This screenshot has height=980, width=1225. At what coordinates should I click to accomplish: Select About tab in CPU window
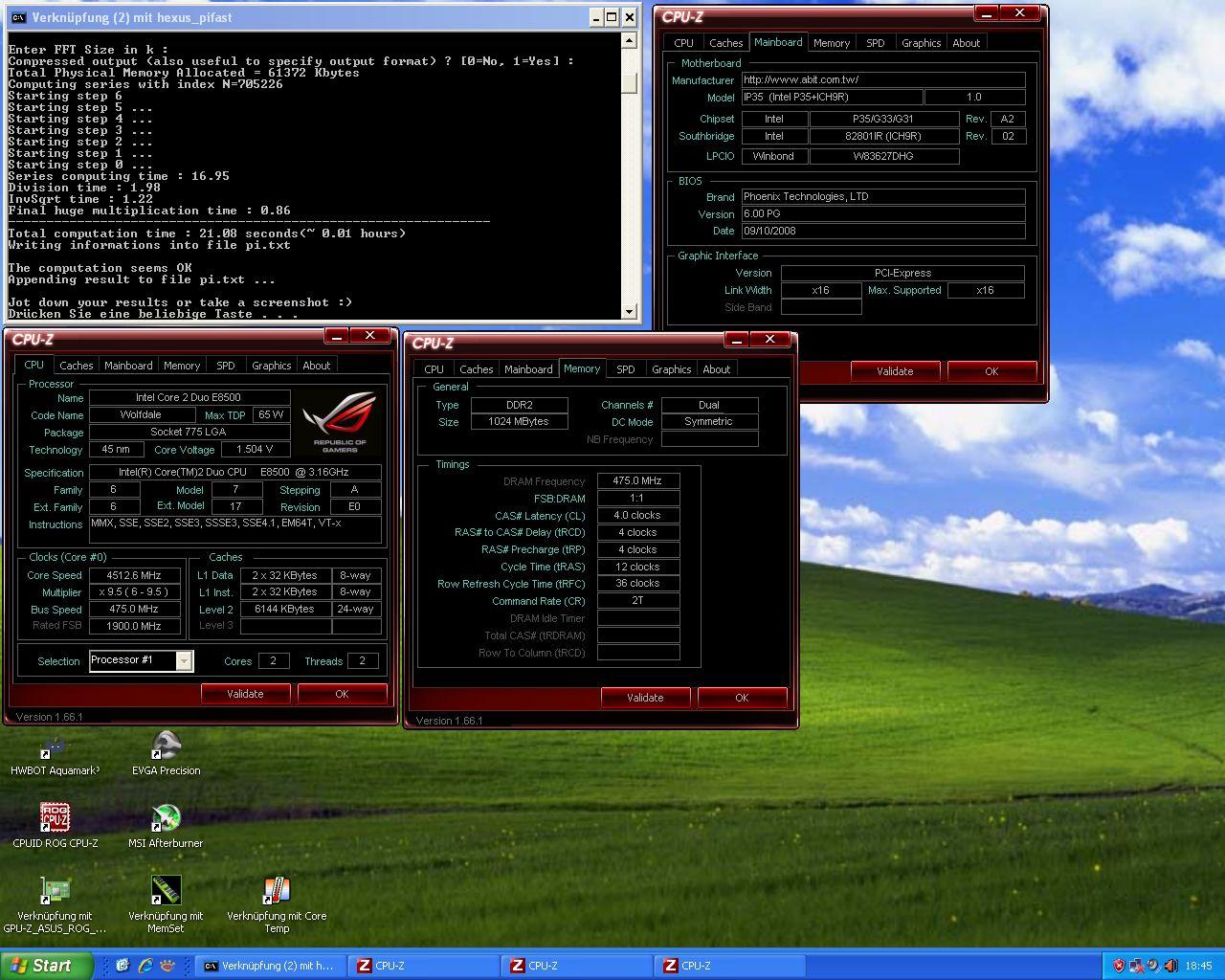(x=317, y=366)
